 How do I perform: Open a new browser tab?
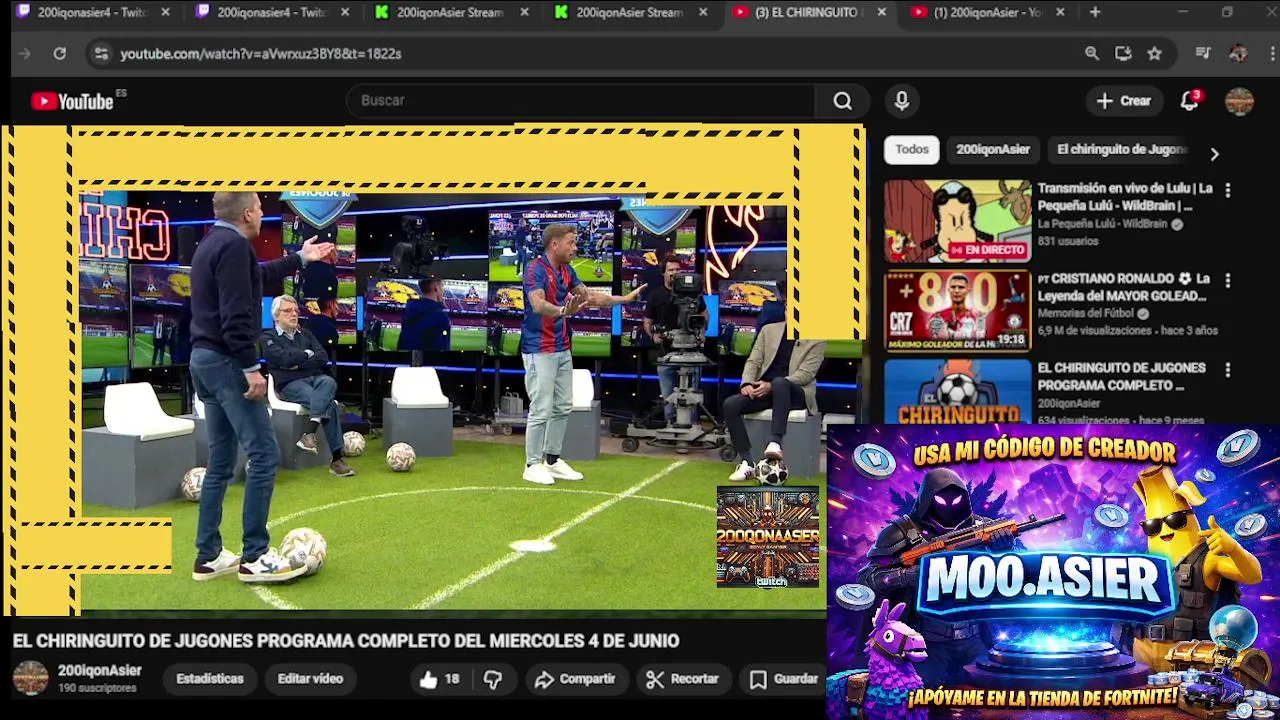[1095, 12]
